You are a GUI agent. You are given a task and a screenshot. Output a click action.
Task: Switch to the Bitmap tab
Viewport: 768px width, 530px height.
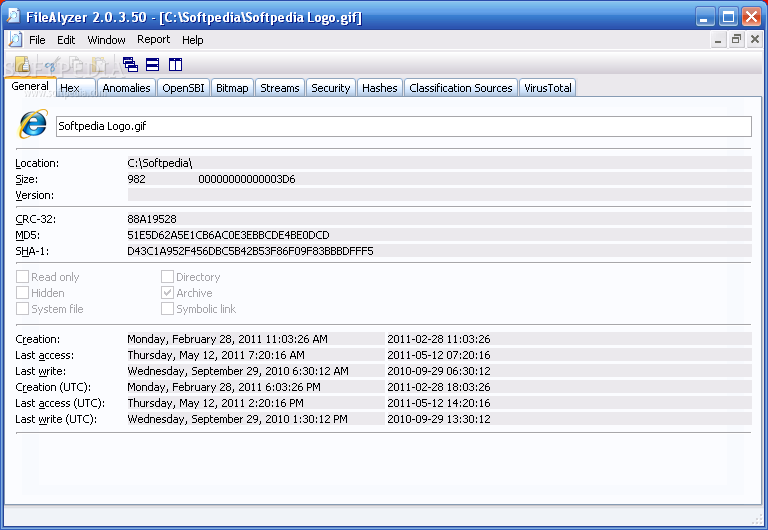(232, 88)
